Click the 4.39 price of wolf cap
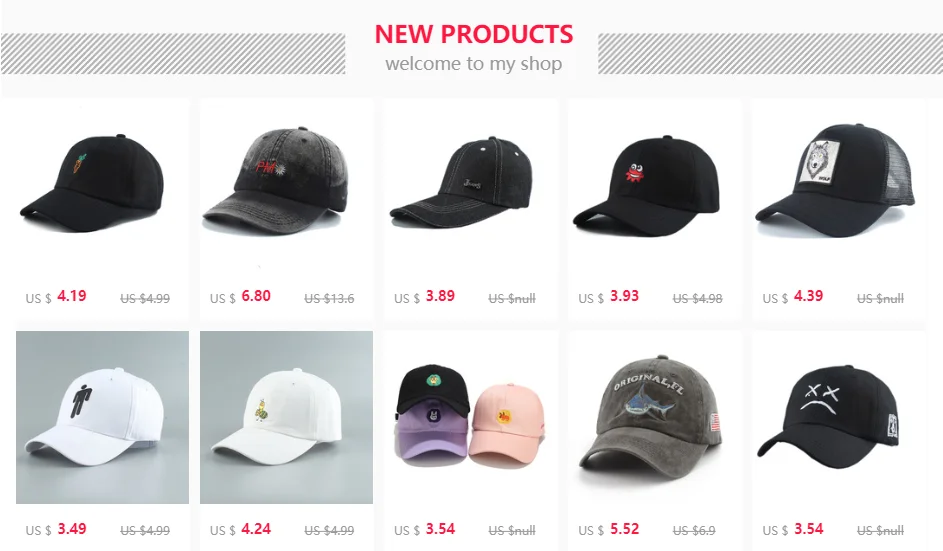 pos(808,296)
